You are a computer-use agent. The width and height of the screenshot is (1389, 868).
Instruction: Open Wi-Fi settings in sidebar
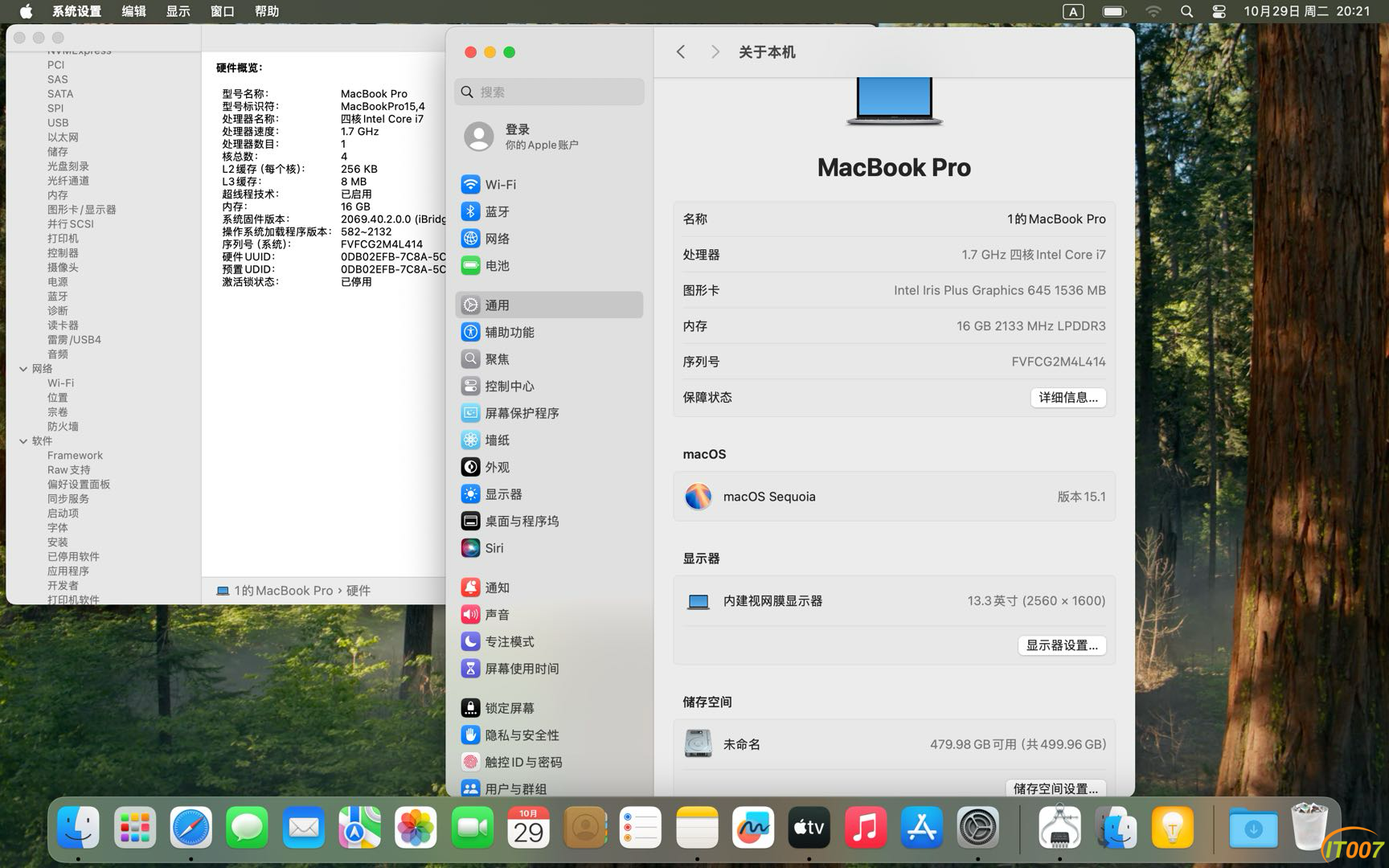pos(549,184)
